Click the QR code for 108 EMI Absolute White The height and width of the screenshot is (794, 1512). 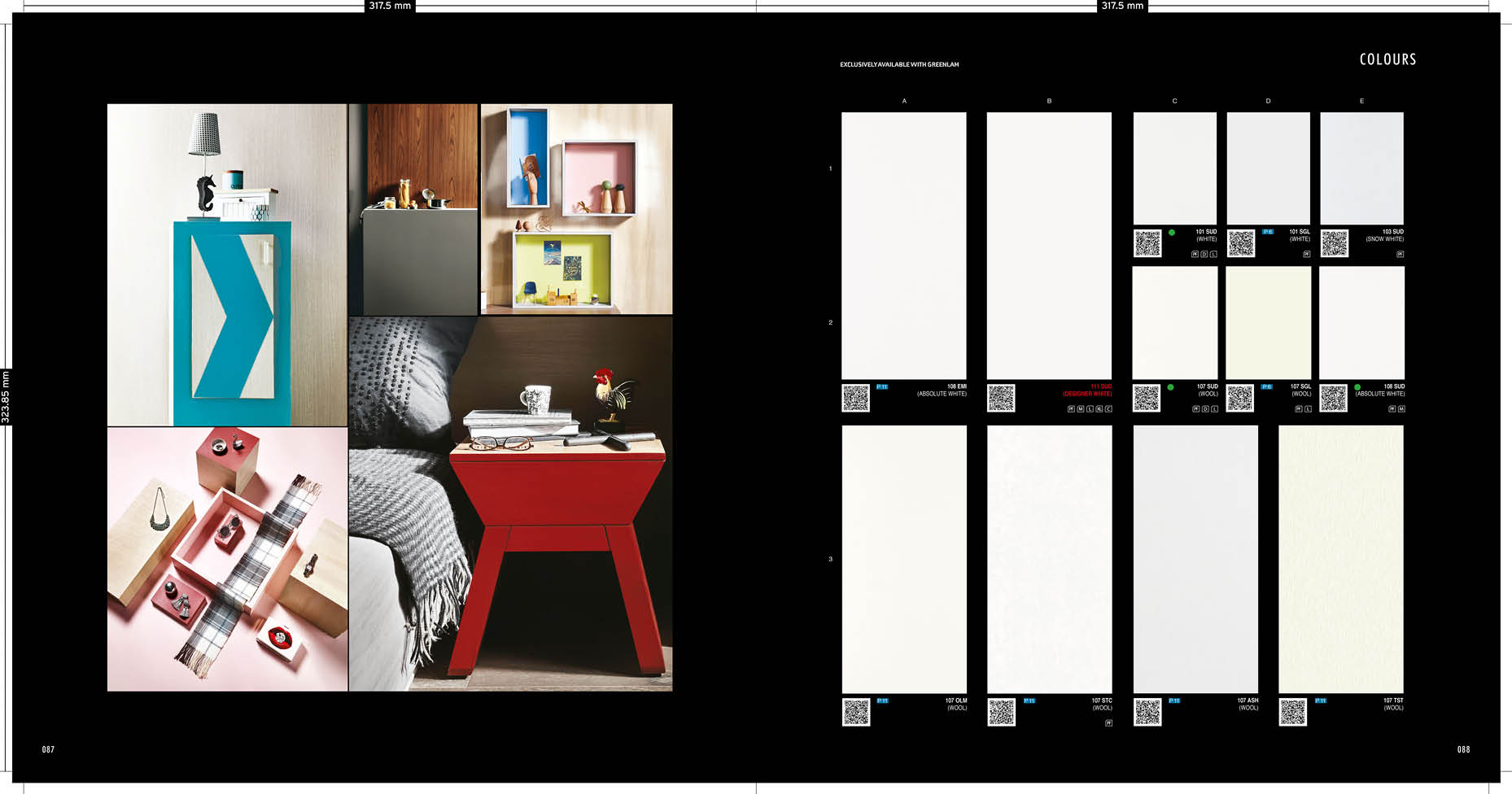855,398
